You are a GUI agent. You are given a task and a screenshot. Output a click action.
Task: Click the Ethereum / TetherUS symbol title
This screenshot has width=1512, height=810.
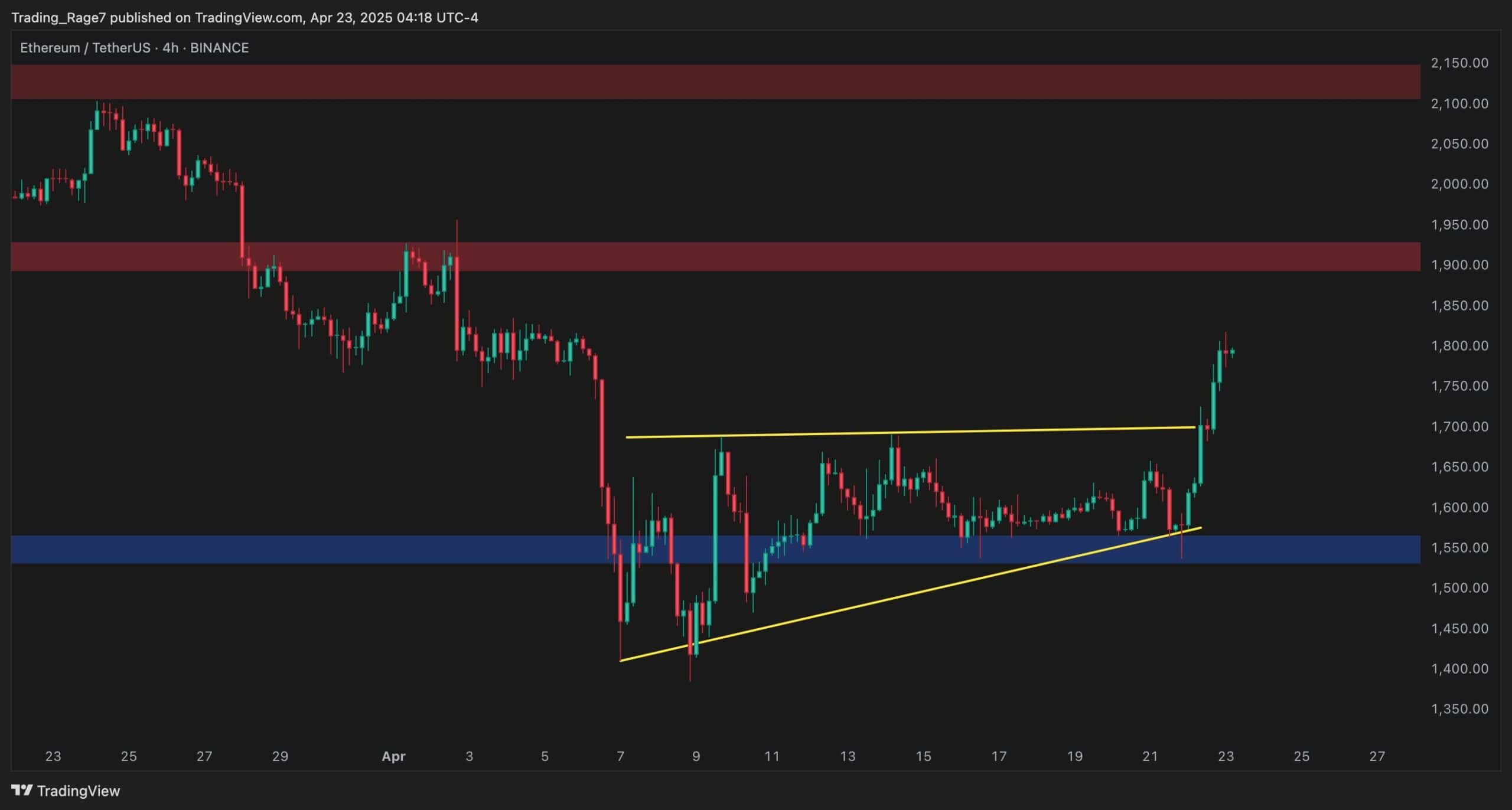pos(85,48)
